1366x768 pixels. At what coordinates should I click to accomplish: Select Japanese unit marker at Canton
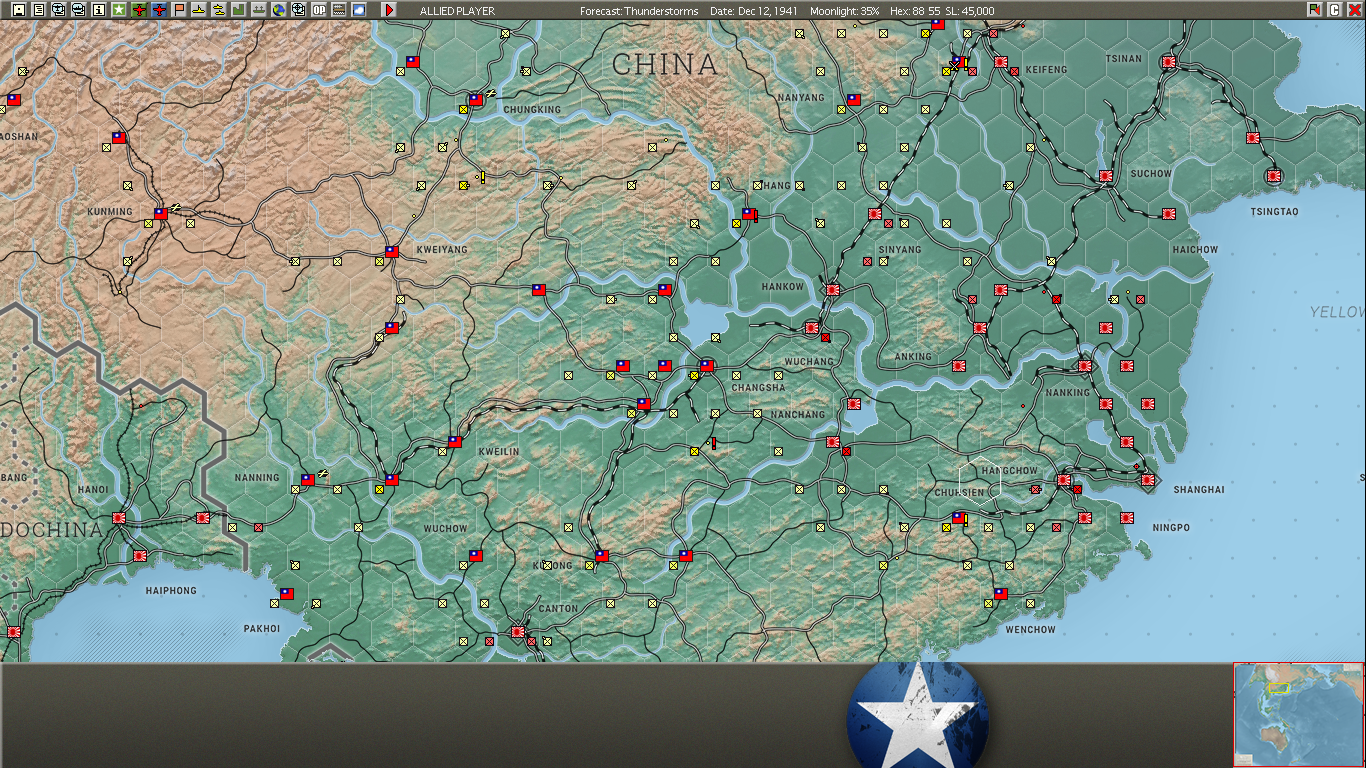[518, 632]
